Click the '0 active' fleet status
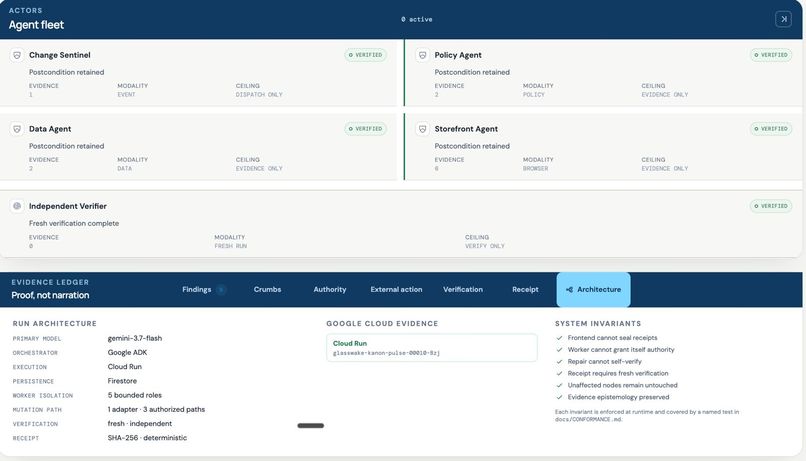This screenshot has width=806, height=461. point(417,20)
